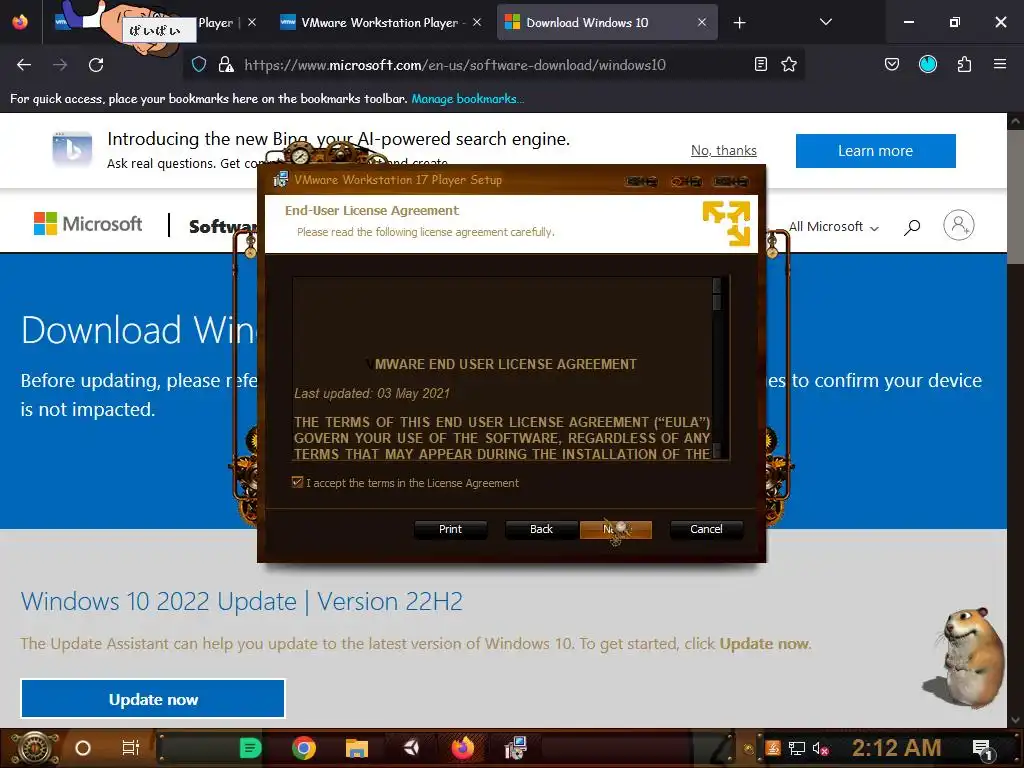
Task: Click Print button in license dialog
Action: [450, 529]
